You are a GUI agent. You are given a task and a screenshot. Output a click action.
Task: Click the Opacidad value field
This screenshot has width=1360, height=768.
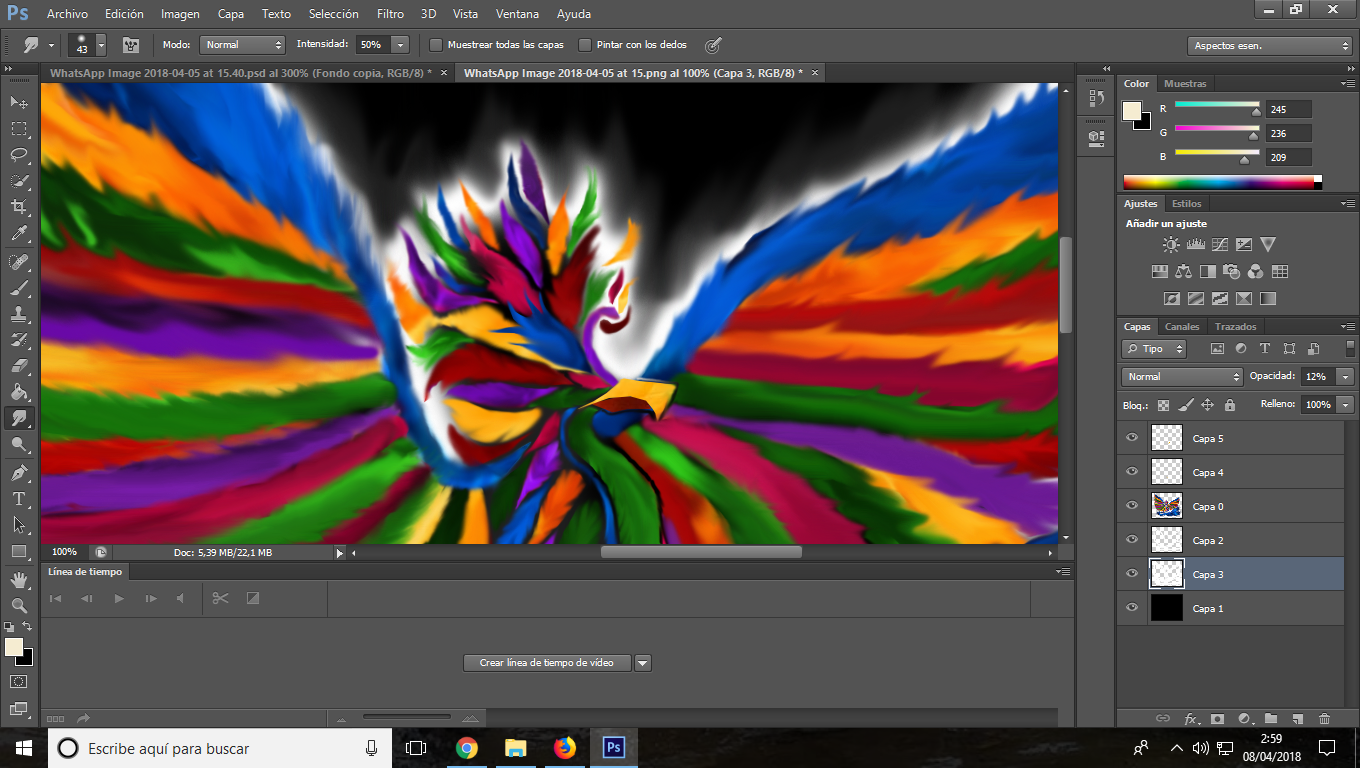click(1316, 377)
